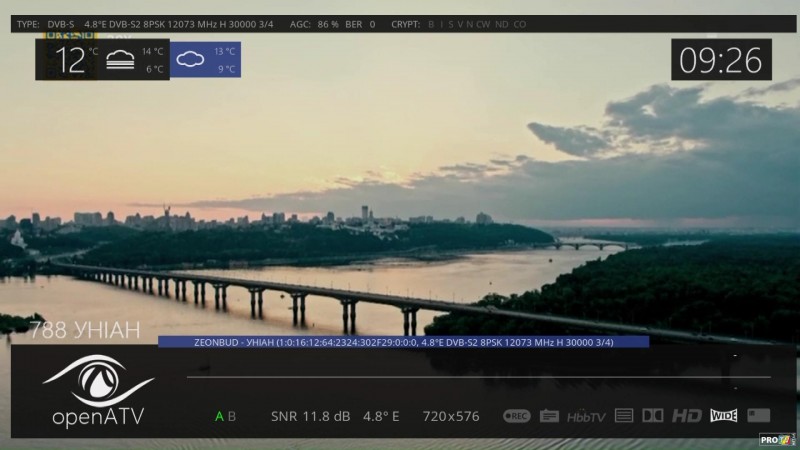Click the openATV eye logo
This screenshot has height=450, width=800.
tap(98, 384)
